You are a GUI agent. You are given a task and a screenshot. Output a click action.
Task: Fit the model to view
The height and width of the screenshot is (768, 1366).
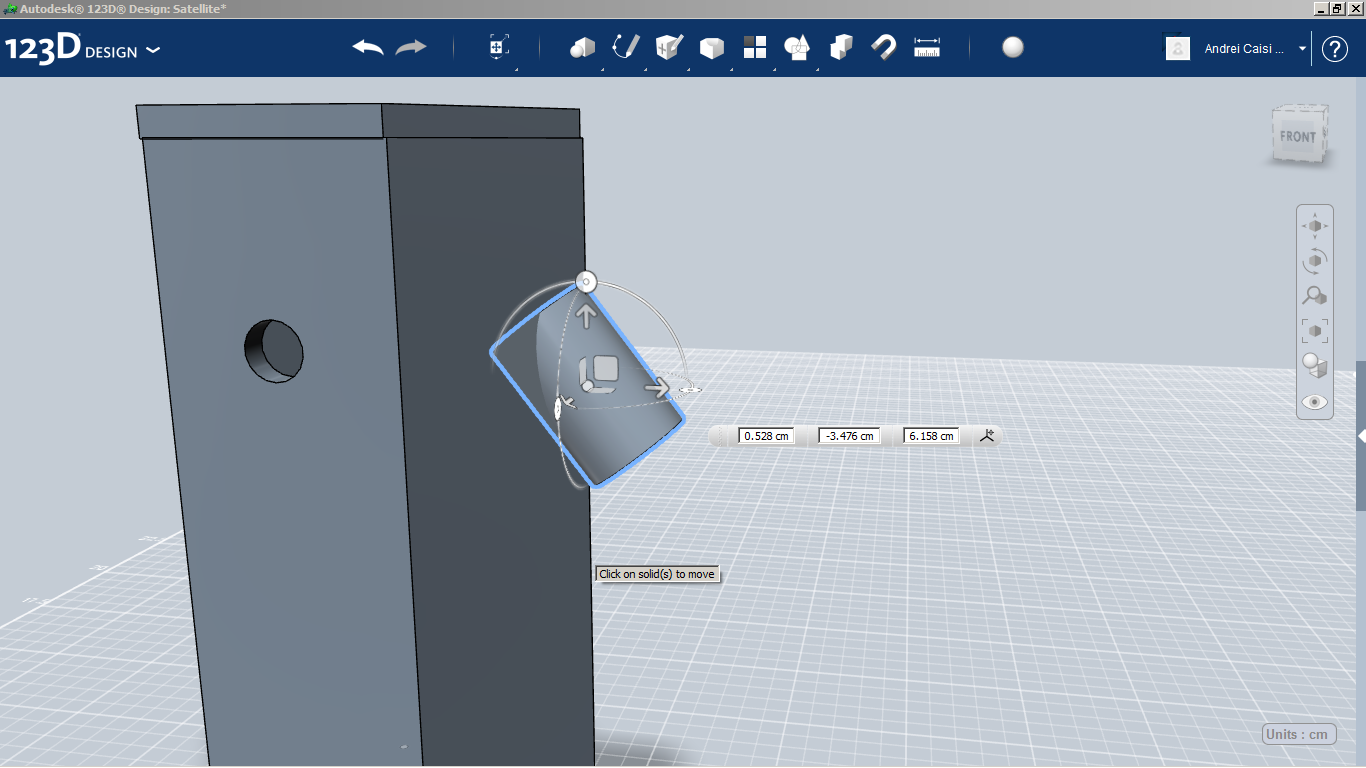tap(1315, 330)
